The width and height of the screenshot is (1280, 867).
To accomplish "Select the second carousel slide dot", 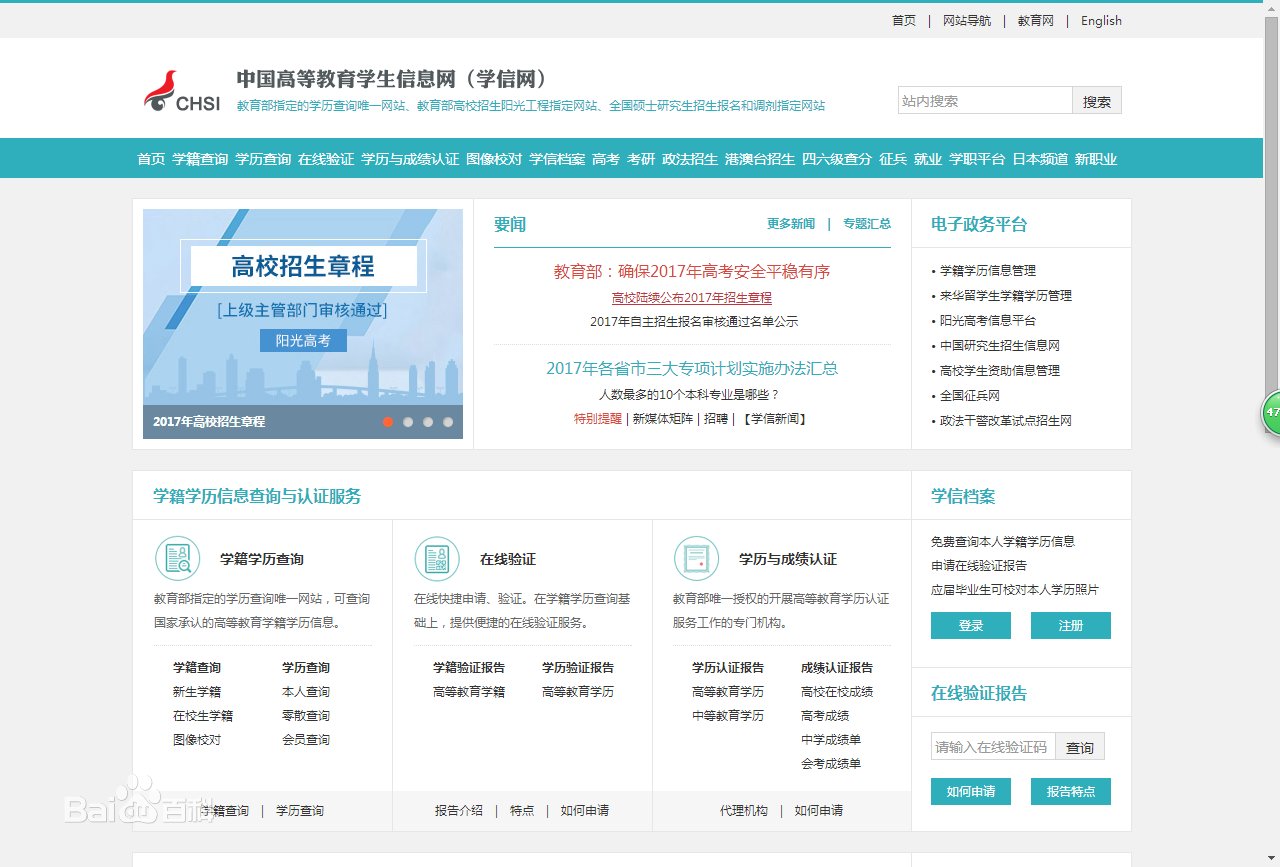I will tap(407, 422).
